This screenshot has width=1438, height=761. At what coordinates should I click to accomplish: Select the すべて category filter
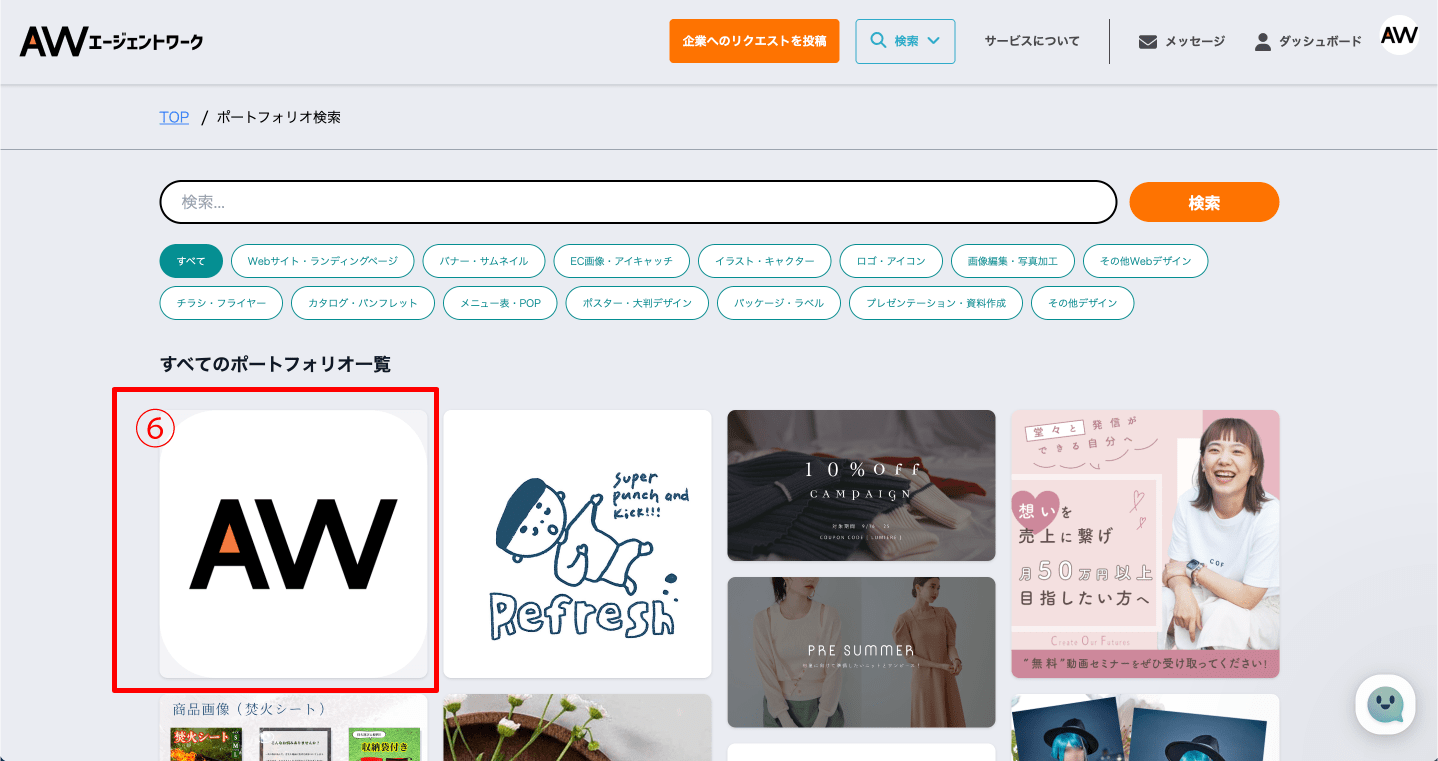click(x=191, y=261)
